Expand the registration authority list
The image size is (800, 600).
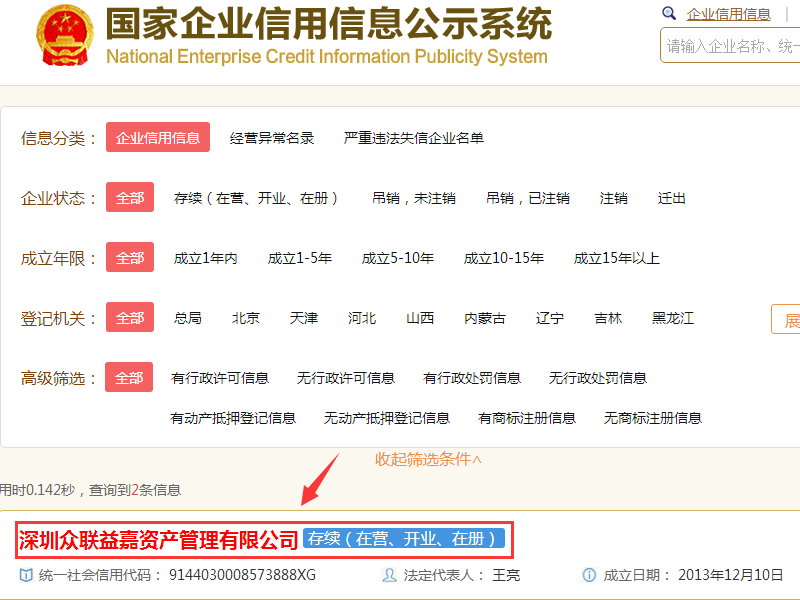[x=786, y=319]
